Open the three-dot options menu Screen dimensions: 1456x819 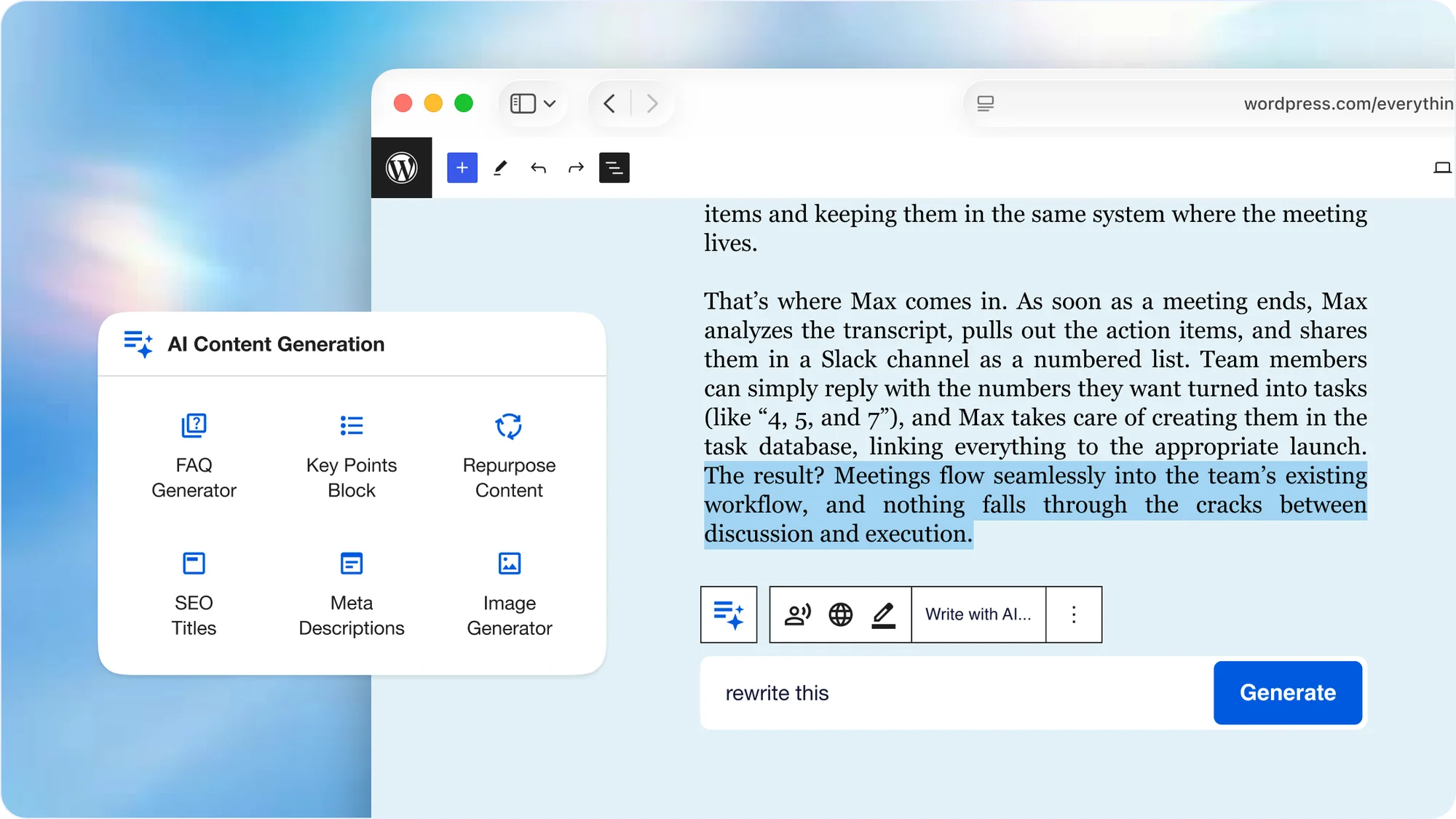point(1073,614)
